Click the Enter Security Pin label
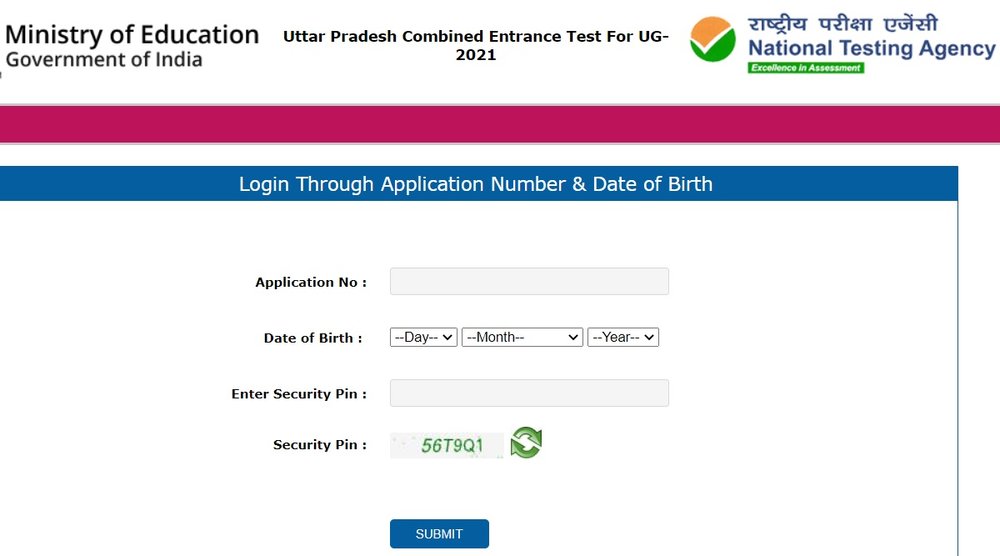The image size is (1000, 556). [x=298, y=394]
